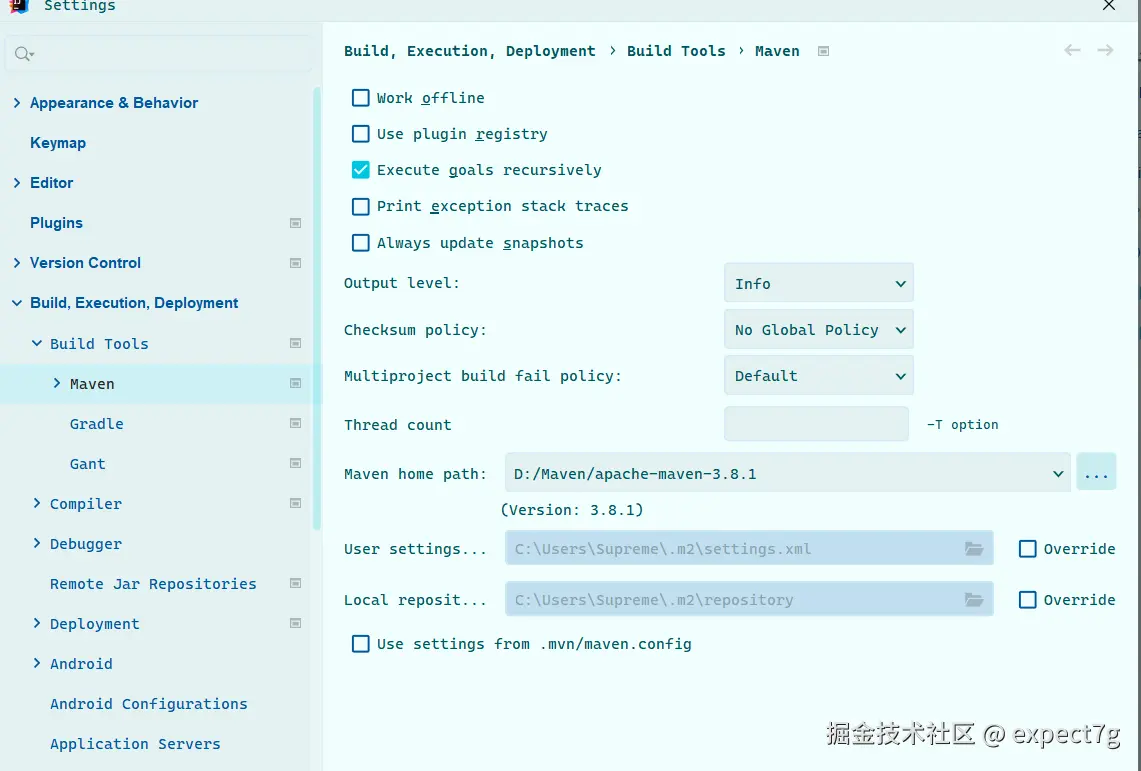Viewport: 1141px width, 771px height.
Task: Collapse Build, Execution, Deployment chevron
Action: [x=17, y=303]
